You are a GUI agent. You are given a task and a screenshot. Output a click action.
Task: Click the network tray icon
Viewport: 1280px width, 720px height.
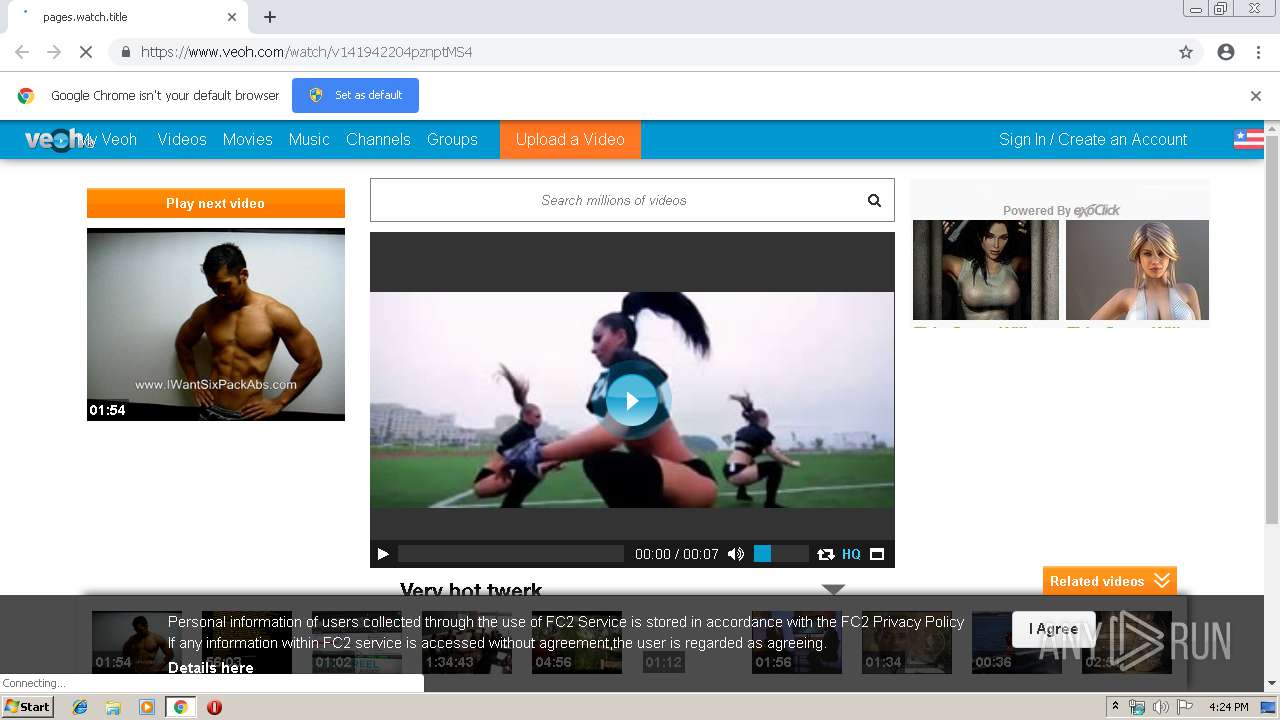pyautogui.click(x=1137, y=707)
